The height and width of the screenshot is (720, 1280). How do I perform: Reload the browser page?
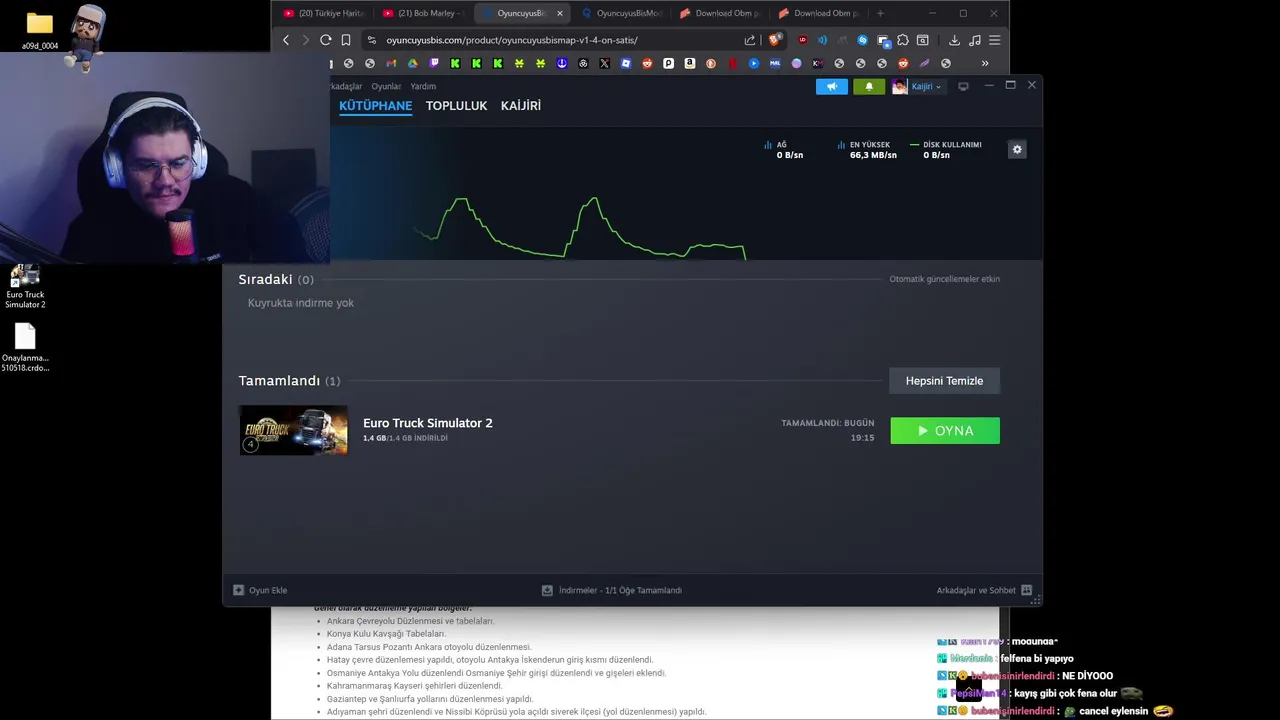325,40
